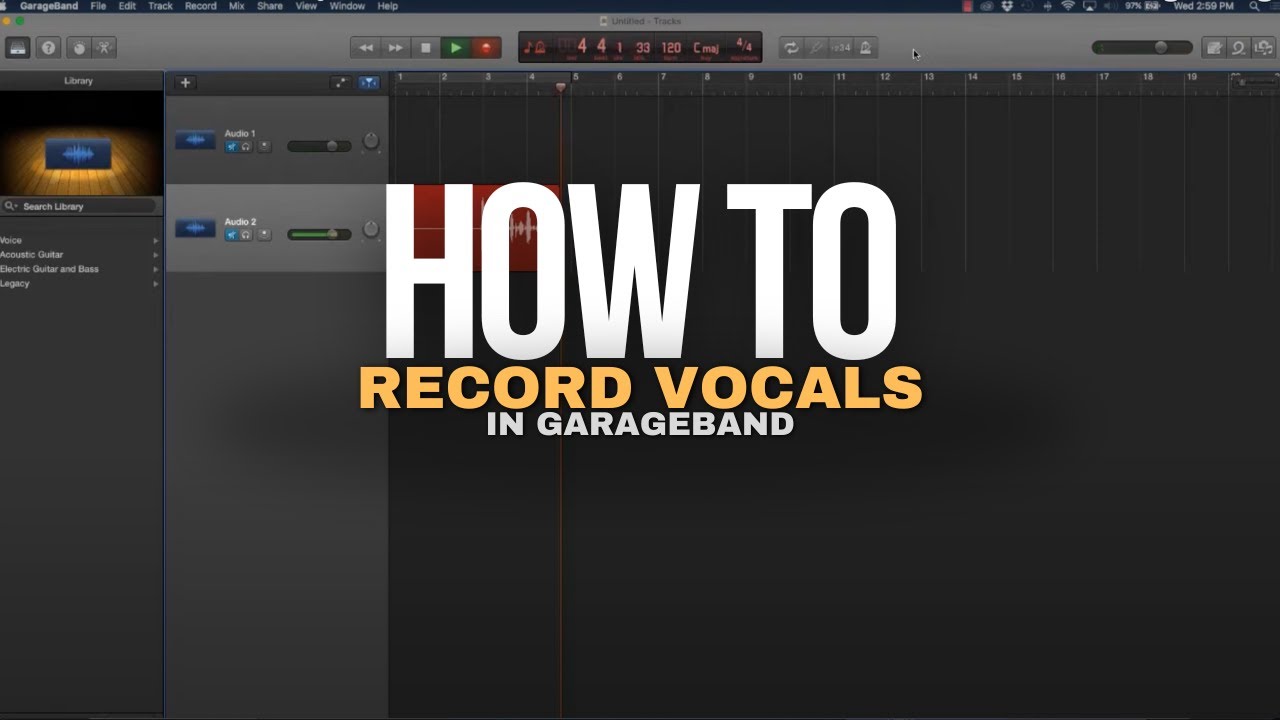
Task: Open the File menu
Action: tap(98, 6)
